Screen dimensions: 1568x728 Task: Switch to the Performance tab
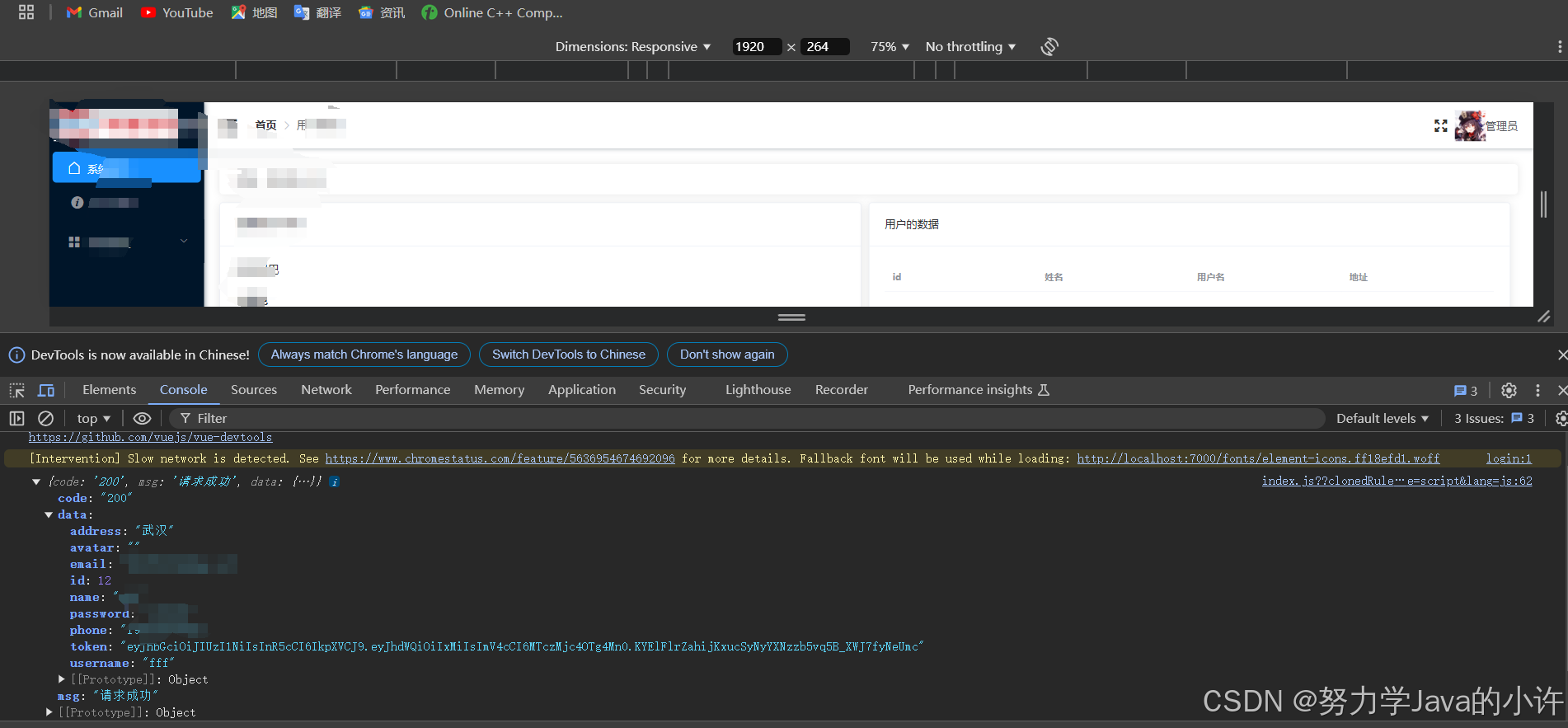[x=413, y=390]
